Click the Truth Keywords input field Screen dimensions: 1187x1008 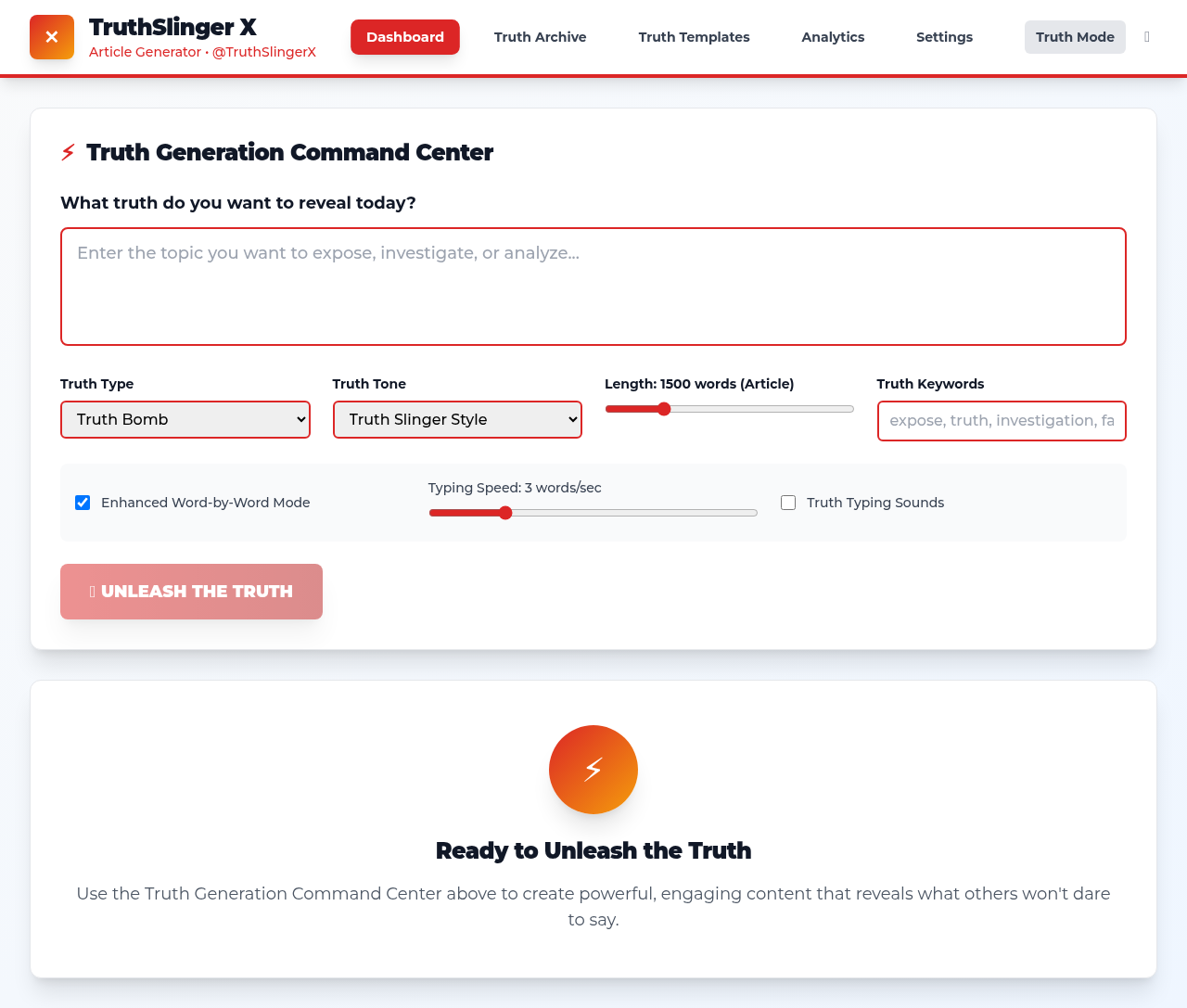1002,420
